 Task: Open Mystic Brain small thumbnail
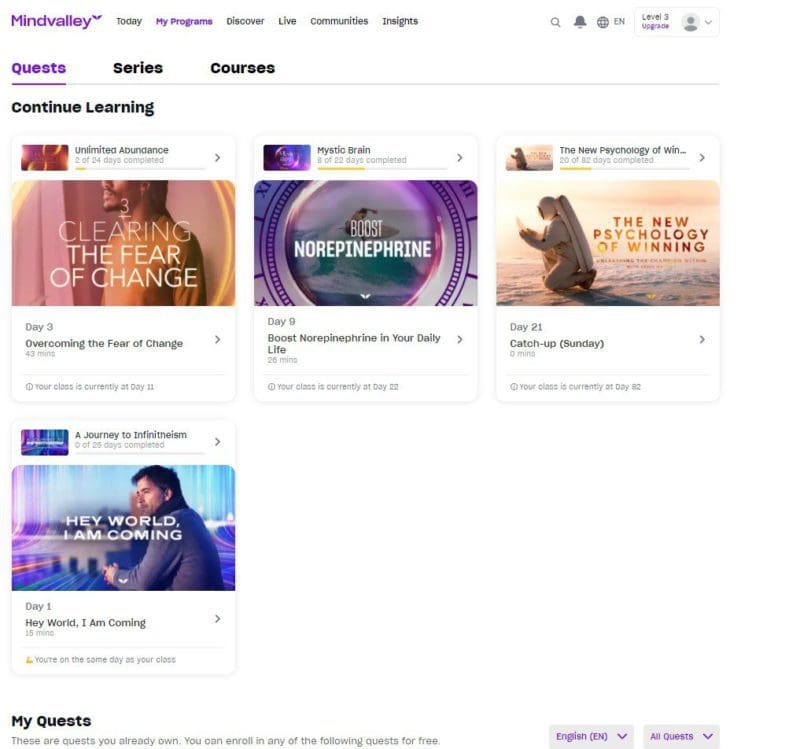tap(287, 157)
